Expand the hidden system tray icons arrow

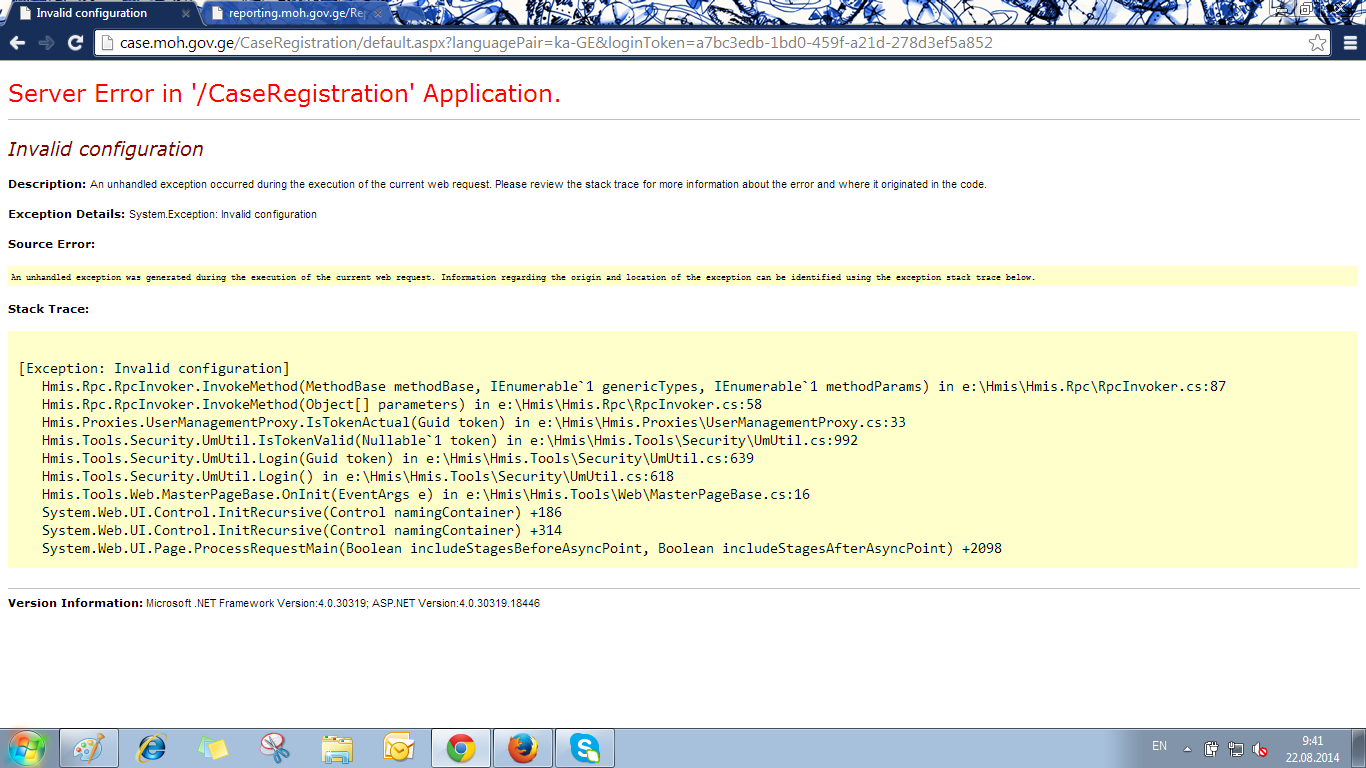[x=1187, y=748]
